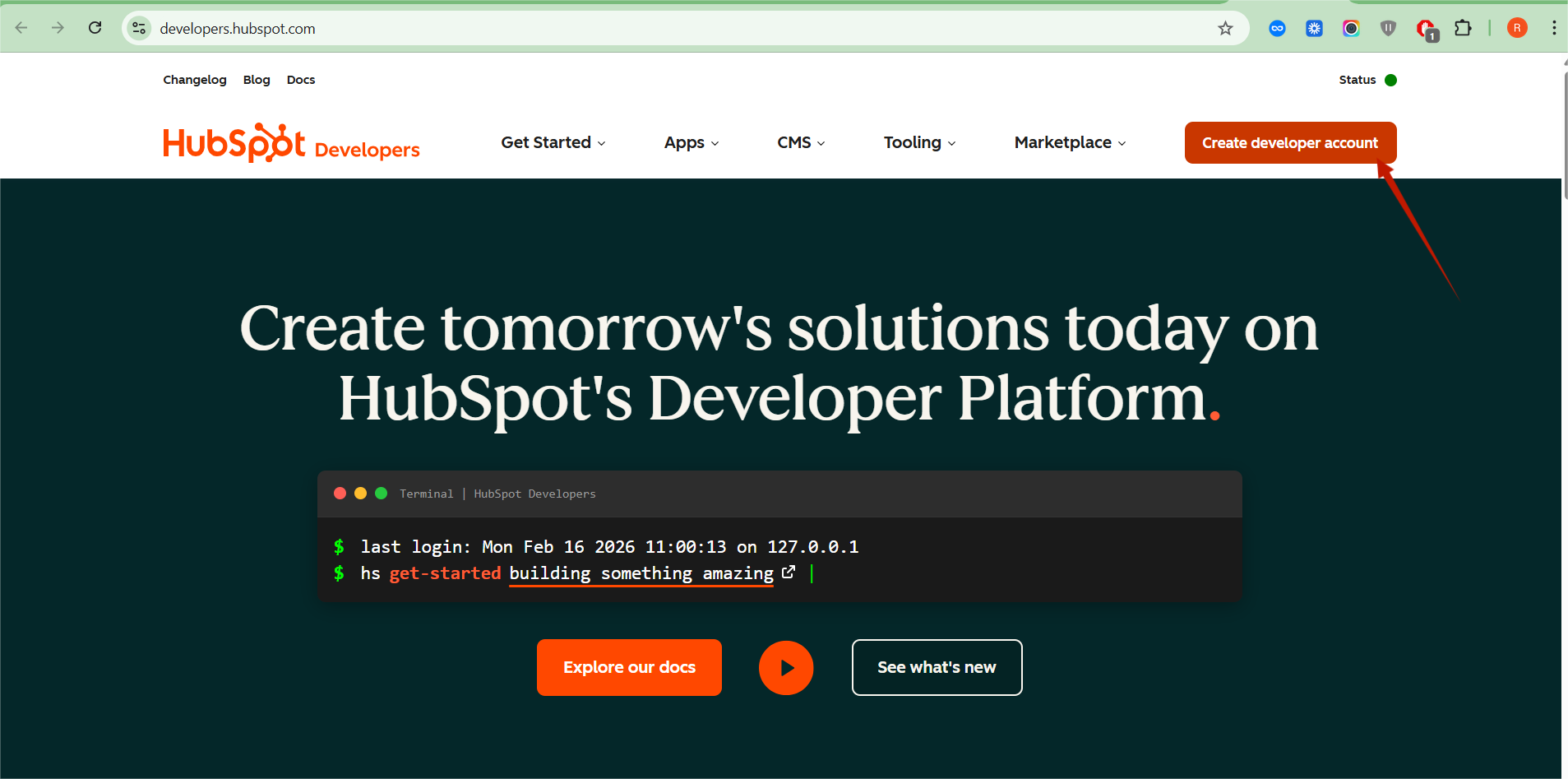Screen dimensions: 1568x779
Task: Open the Chrome profile avatar
Action: coord(1517,28)
